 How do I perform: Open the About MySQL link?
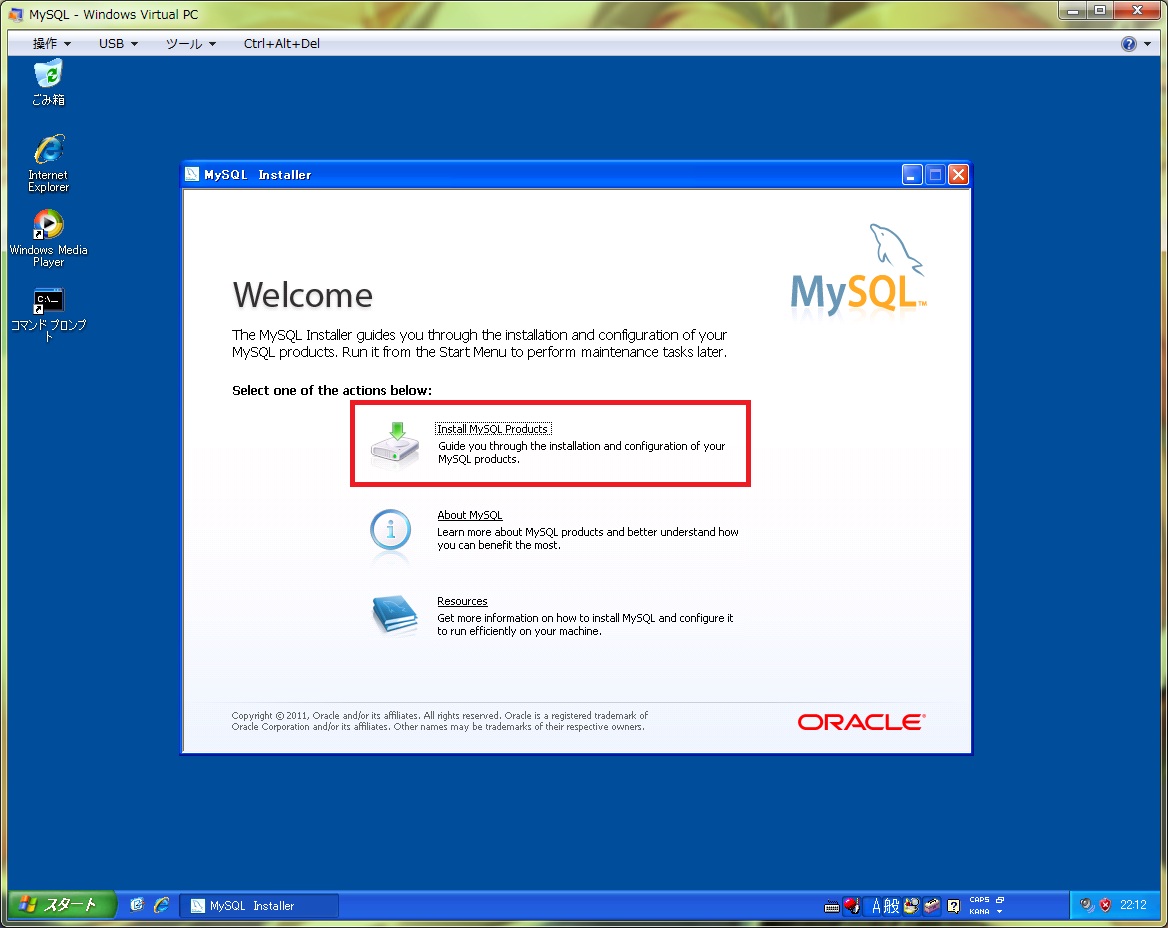tap(469, 515)
